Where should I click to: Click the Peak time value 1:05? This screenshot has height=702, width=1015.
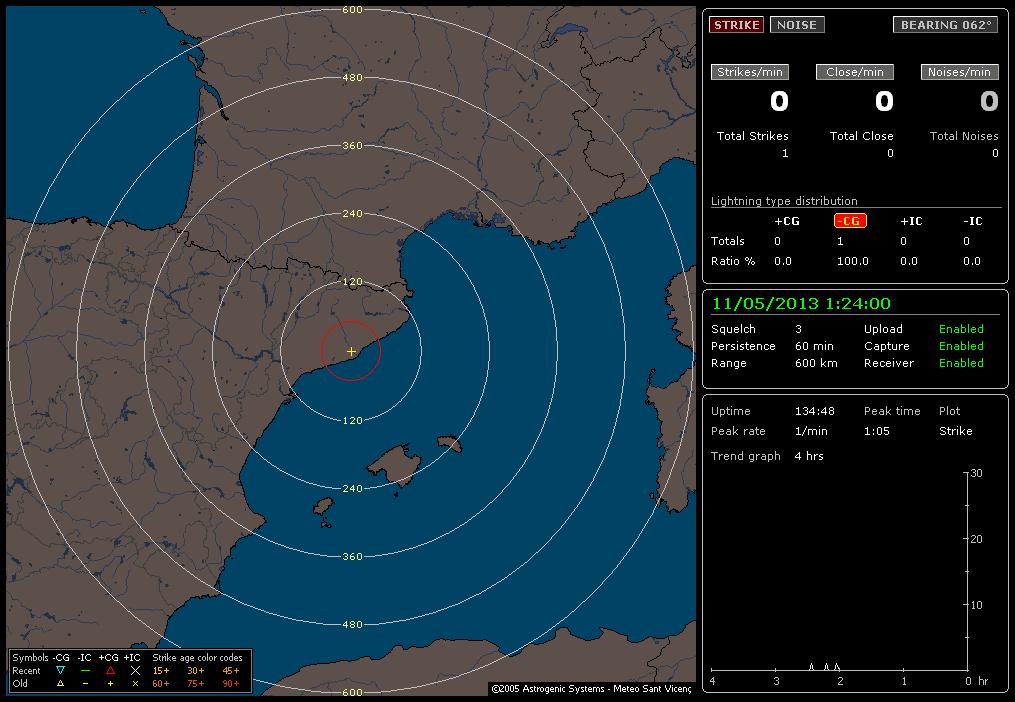point(876,431)
